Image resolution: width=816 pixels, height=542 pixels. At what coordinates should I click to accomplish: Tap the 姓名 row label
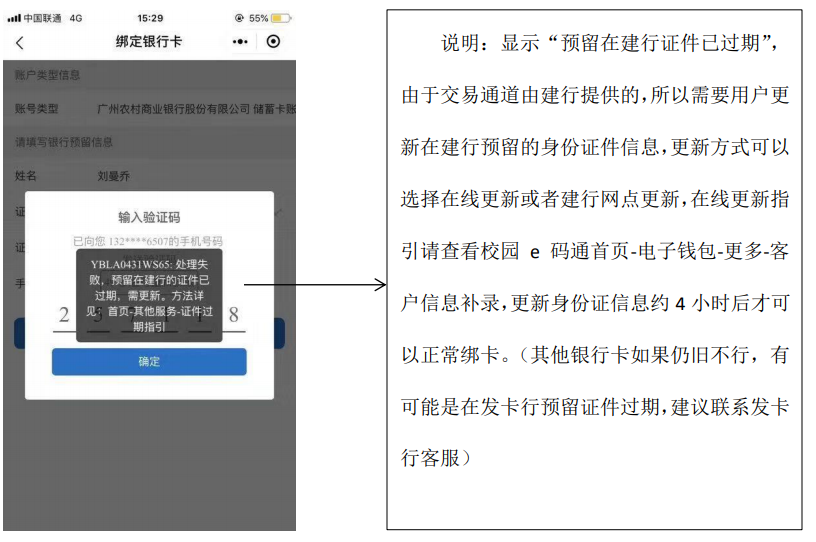26,176
